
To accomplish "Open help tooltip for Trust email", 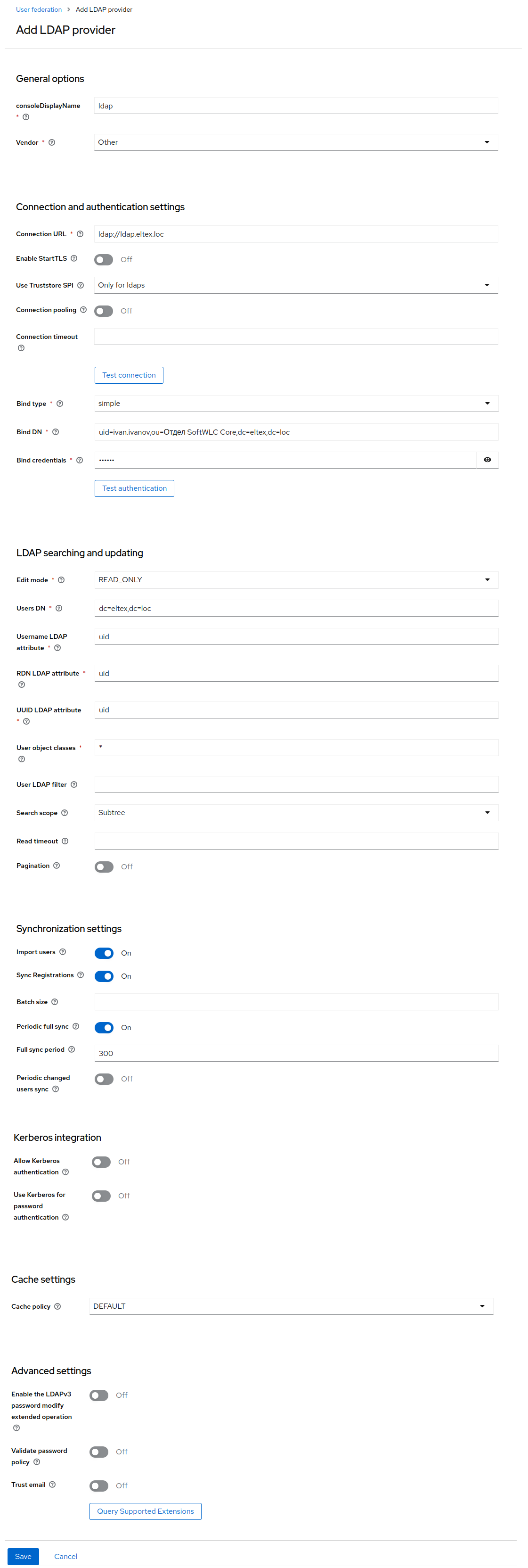I will point(52,1485).
